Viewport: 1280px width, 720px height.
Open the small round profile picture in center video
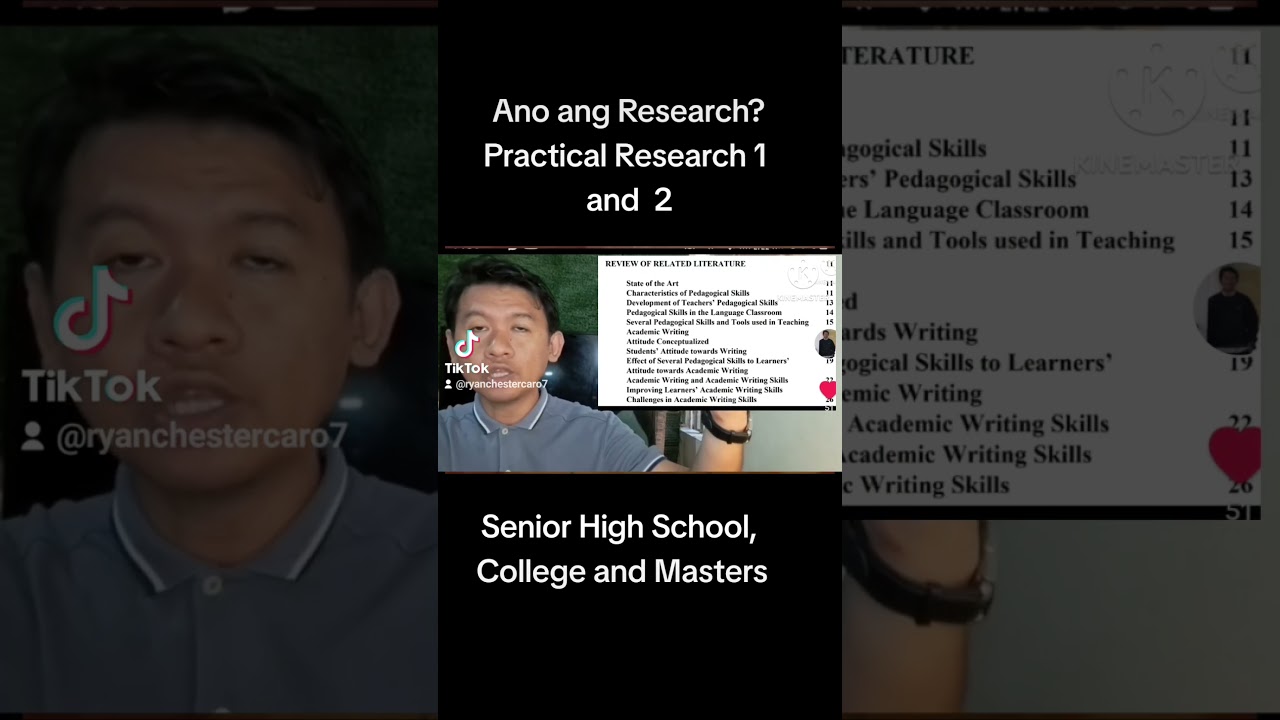[x=826, y=343]
